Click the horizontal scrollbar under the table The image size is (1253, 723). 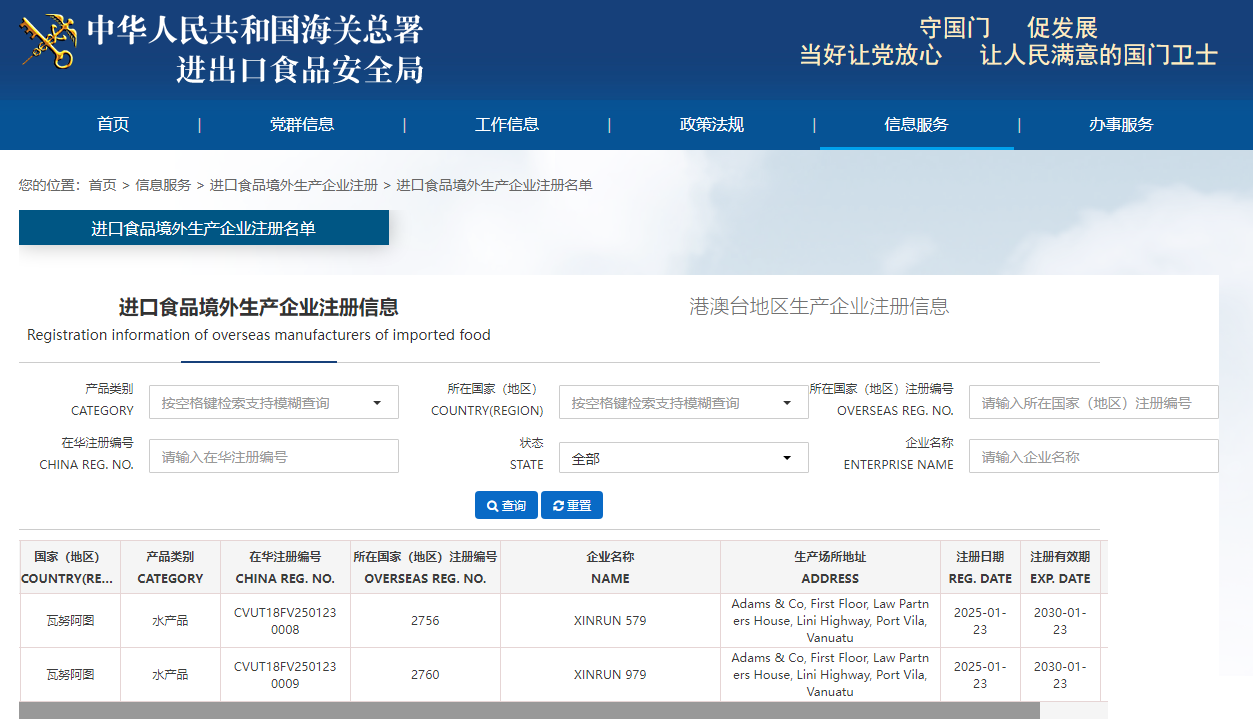(529, 710)
